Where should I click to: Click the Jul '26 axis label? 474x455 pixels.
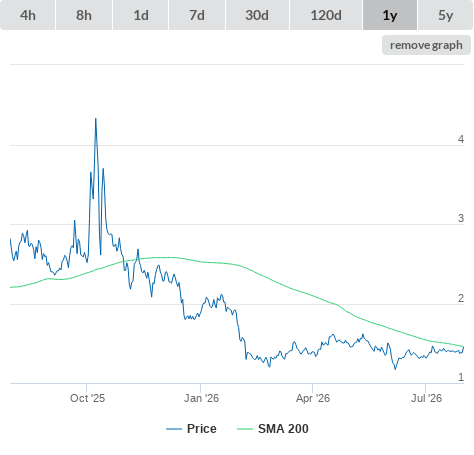pos(426,398)
